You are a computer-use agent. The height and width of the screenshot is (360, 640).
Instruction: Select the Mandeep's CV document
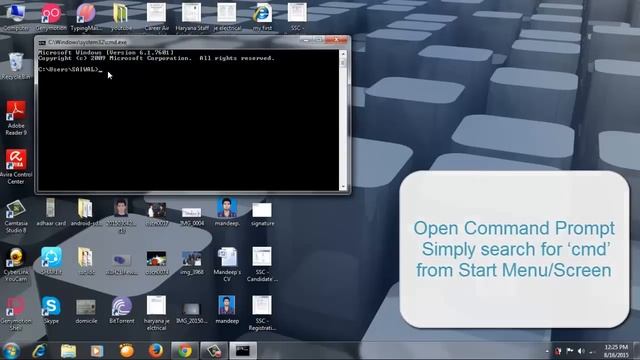click(227, 264)
